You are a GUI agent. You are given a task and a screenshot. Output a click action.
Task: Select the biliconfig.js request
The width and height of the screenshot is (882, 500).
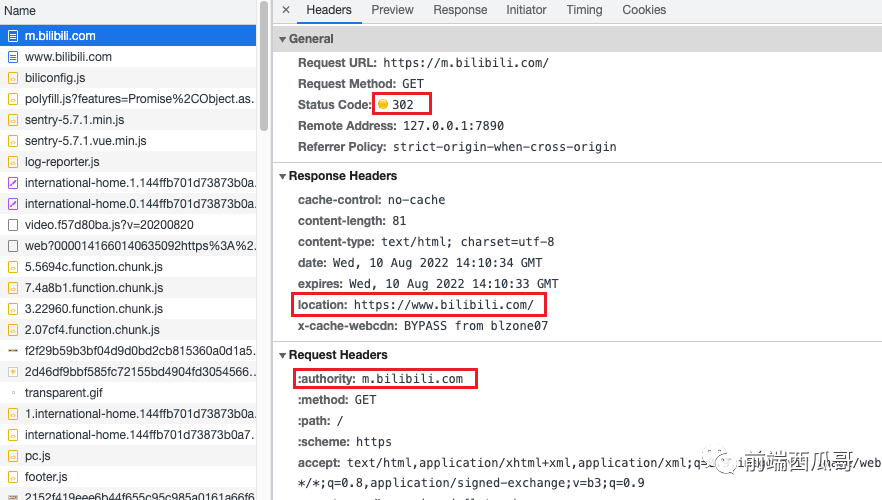(x=128, y=78)
